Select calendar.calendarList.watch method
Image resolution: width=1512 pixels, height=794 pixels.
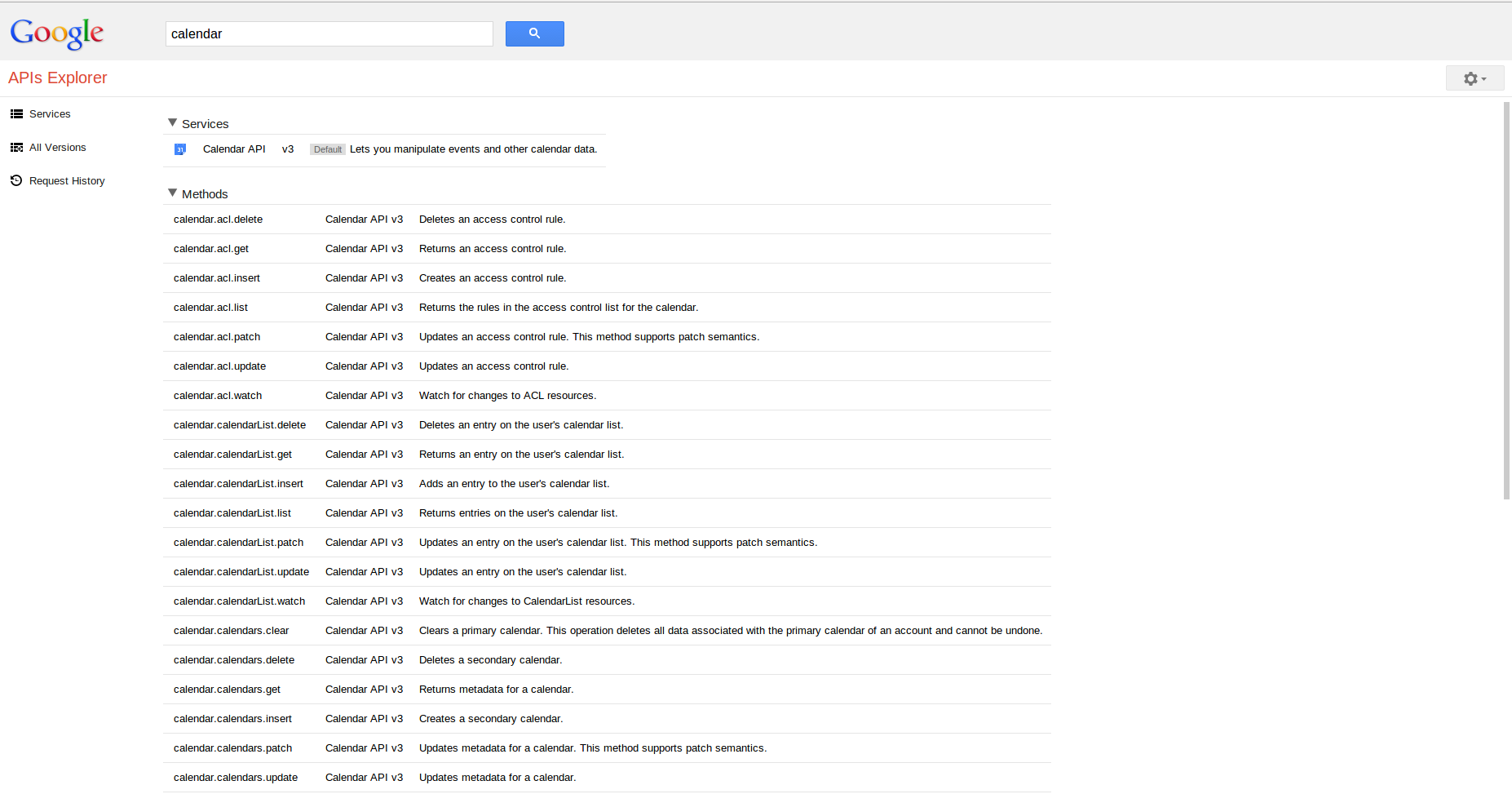coord(239,601)
